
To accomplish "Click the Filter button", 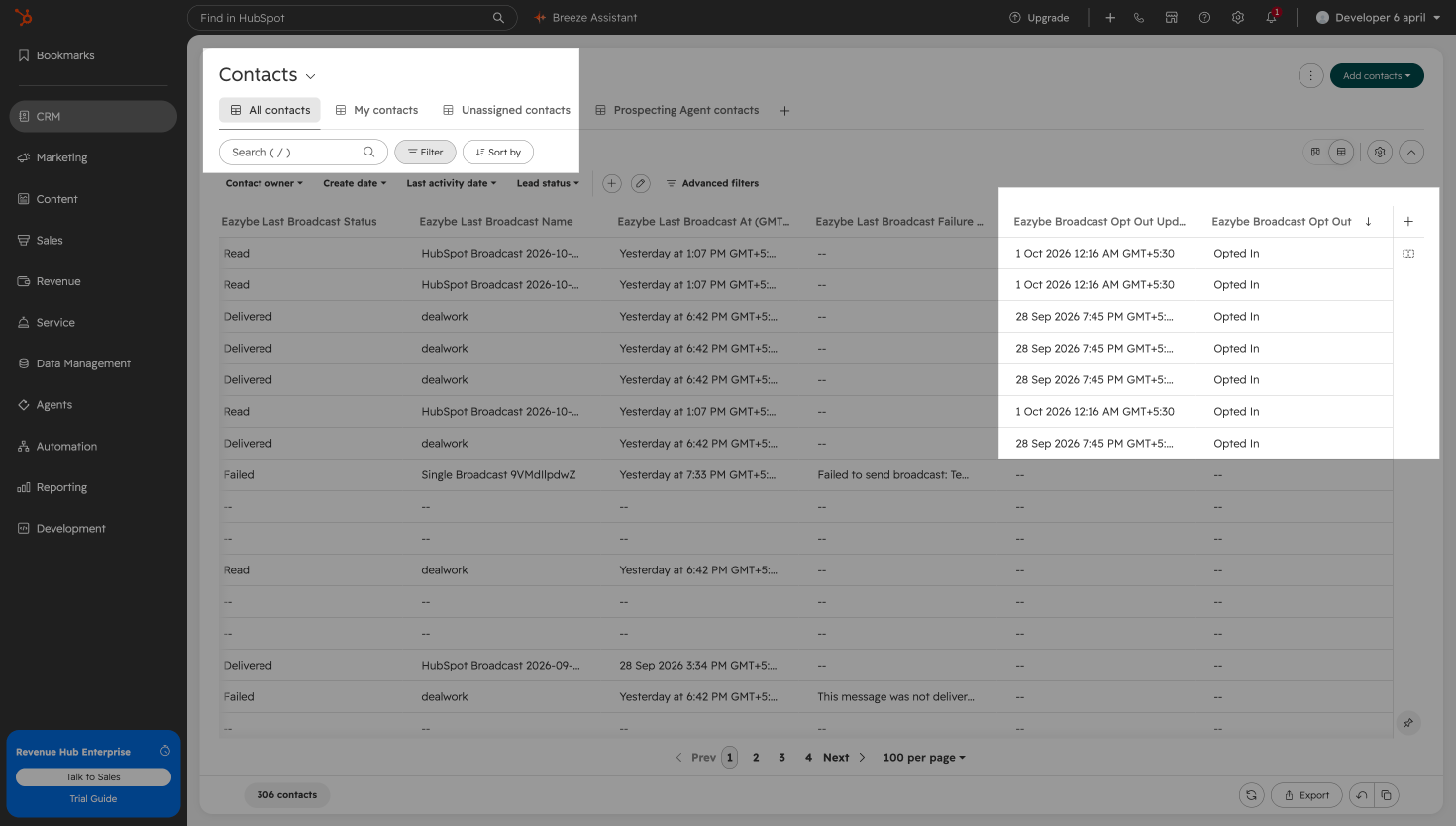I will pyautogui.click(x=425, y=153).
